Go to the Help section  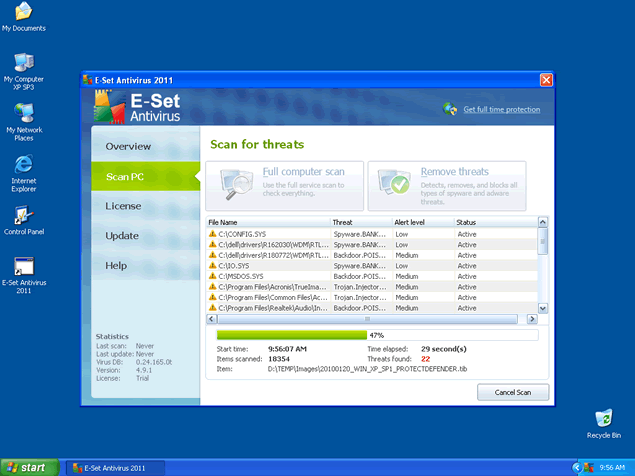coord(116,266)
